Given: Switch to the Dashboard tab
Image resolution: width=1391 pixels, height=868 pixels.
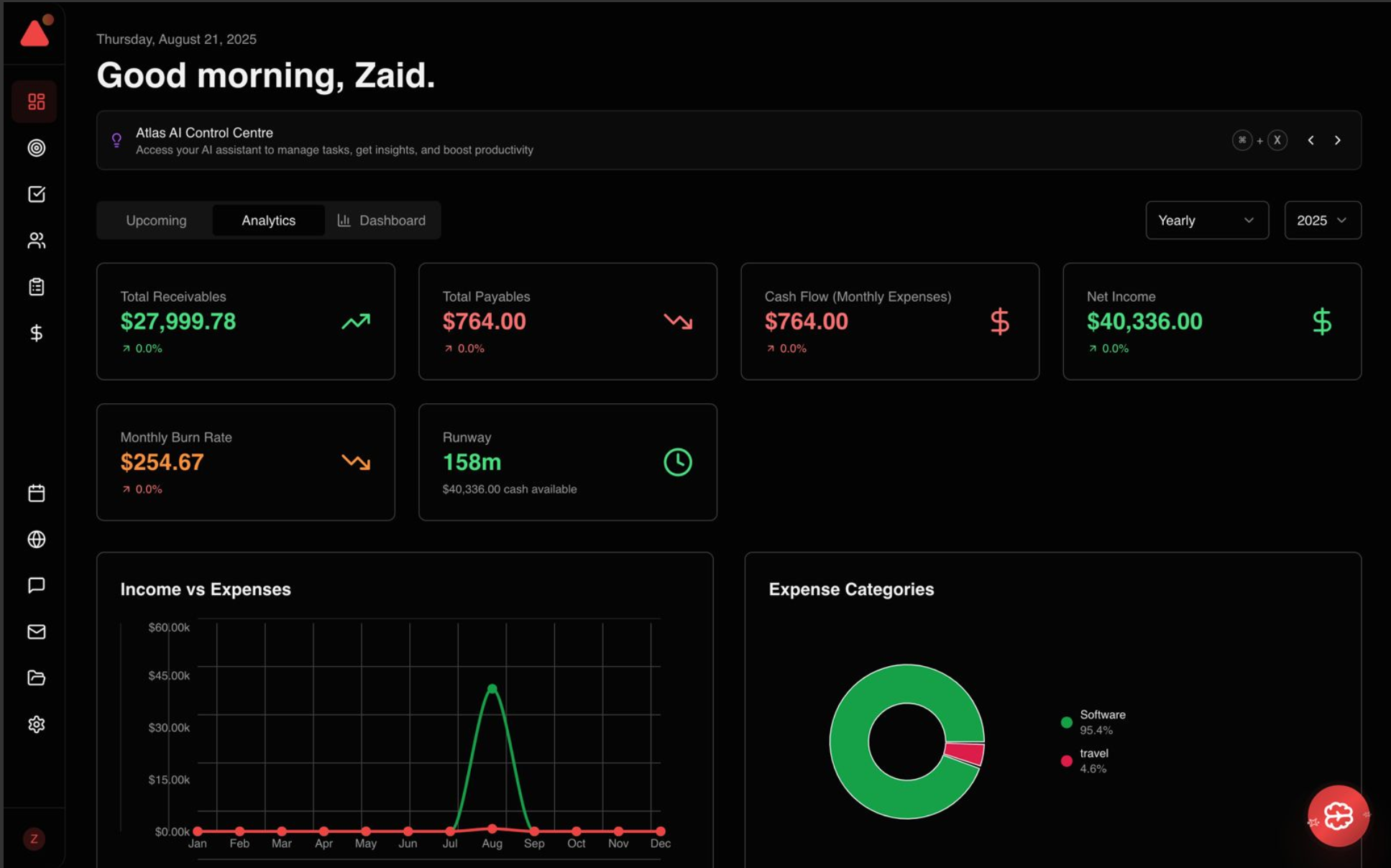Looking at the screenshot, I should click(382, 220).
